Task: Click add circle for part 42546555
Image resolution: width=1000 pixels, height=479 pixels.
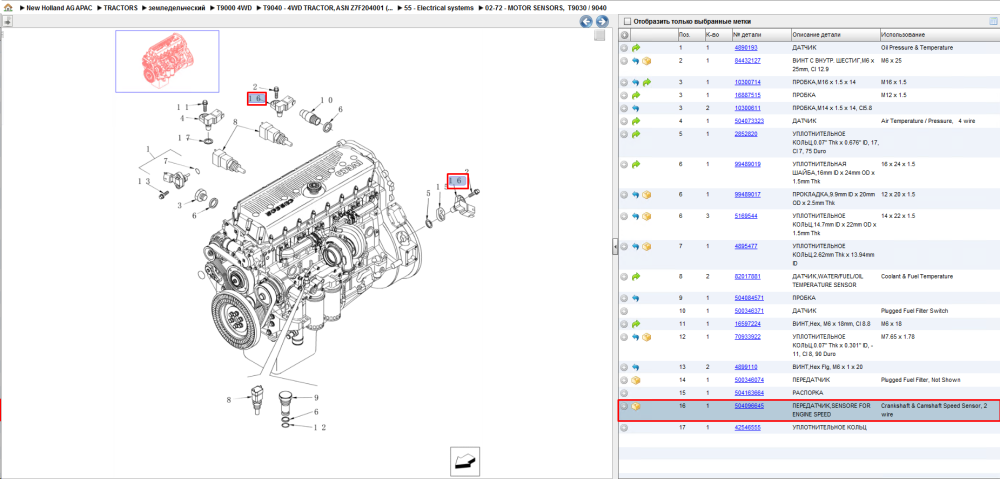Action: (624, 427)
